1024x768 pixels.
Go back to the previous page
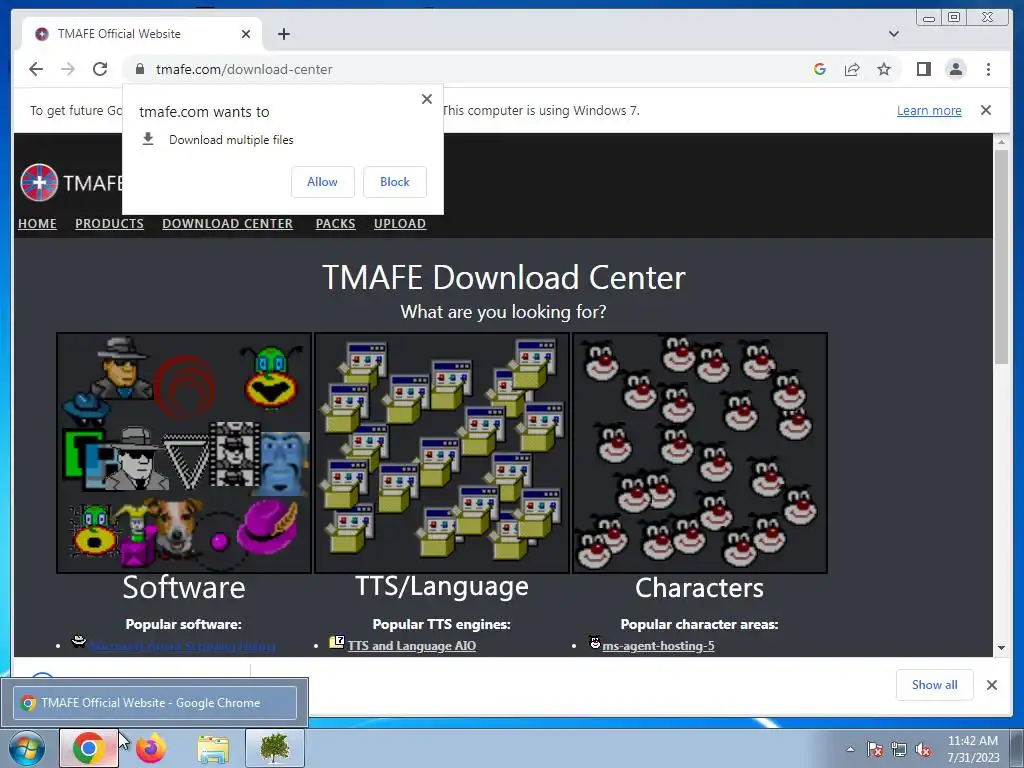click(x=36, y=69)
